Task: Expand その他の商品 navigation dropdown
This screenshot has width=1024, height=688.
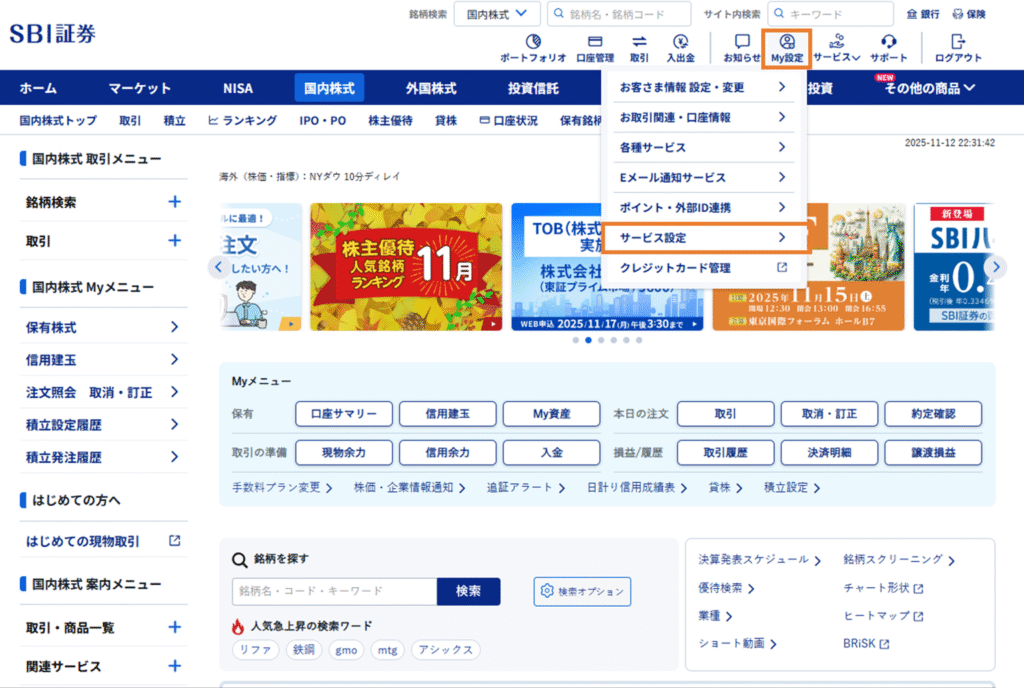Action: (x=929, y=89)
